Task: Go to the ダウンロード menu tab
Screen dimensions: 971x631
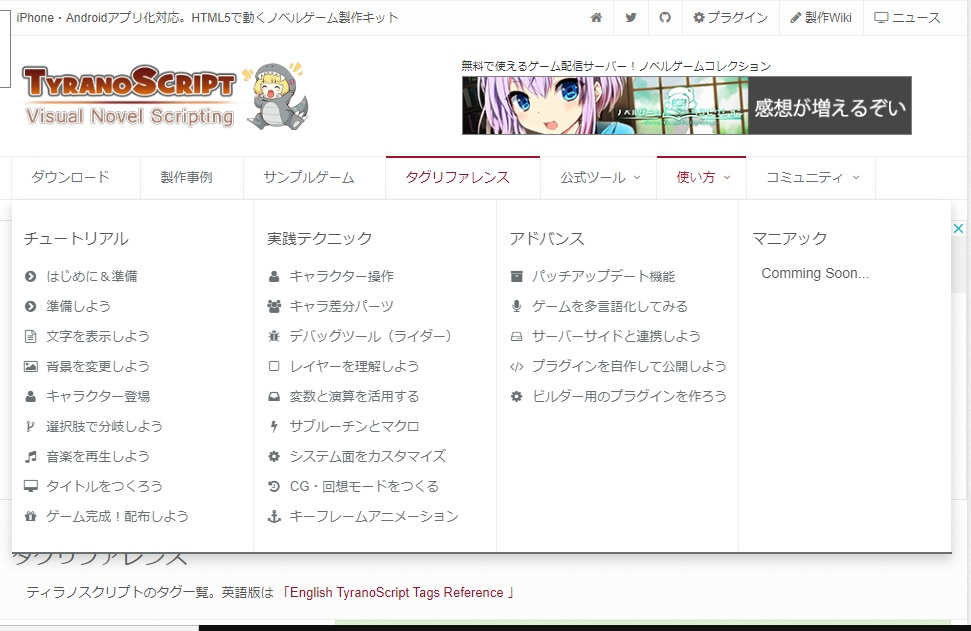Action: tap(70, 177)
